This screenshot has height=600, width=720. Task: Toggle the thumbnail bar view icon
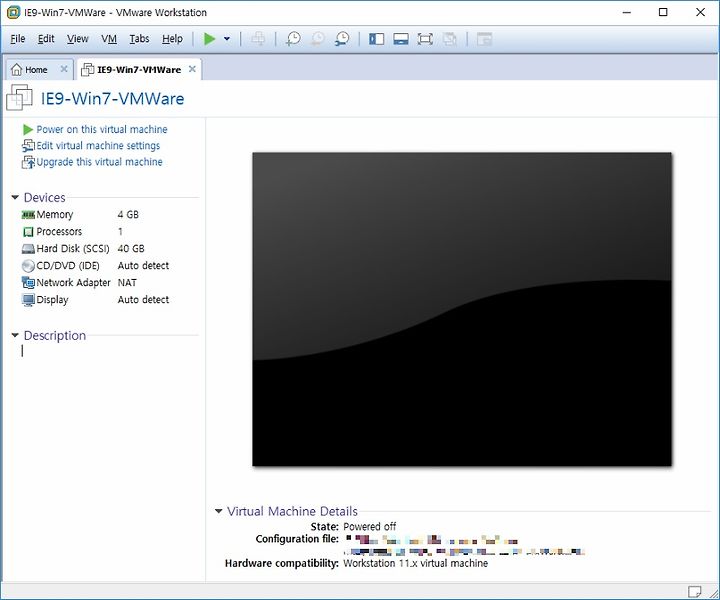(x=401, y=39)
